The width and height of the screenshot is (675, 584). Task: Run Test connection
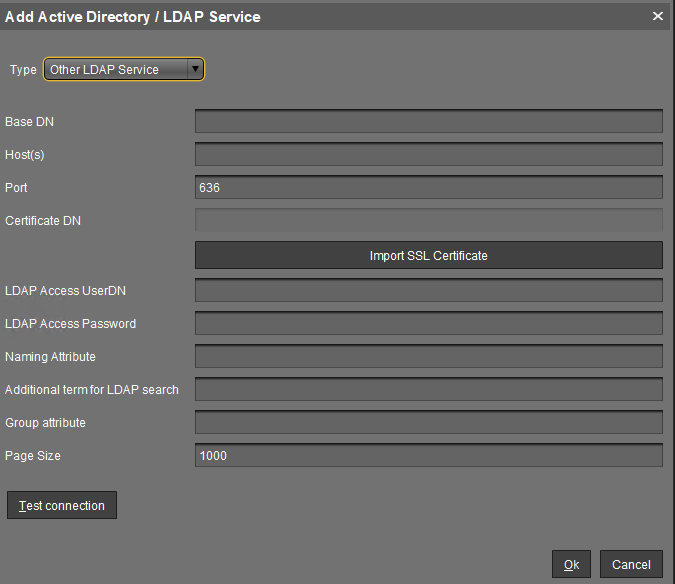(62, 506)
